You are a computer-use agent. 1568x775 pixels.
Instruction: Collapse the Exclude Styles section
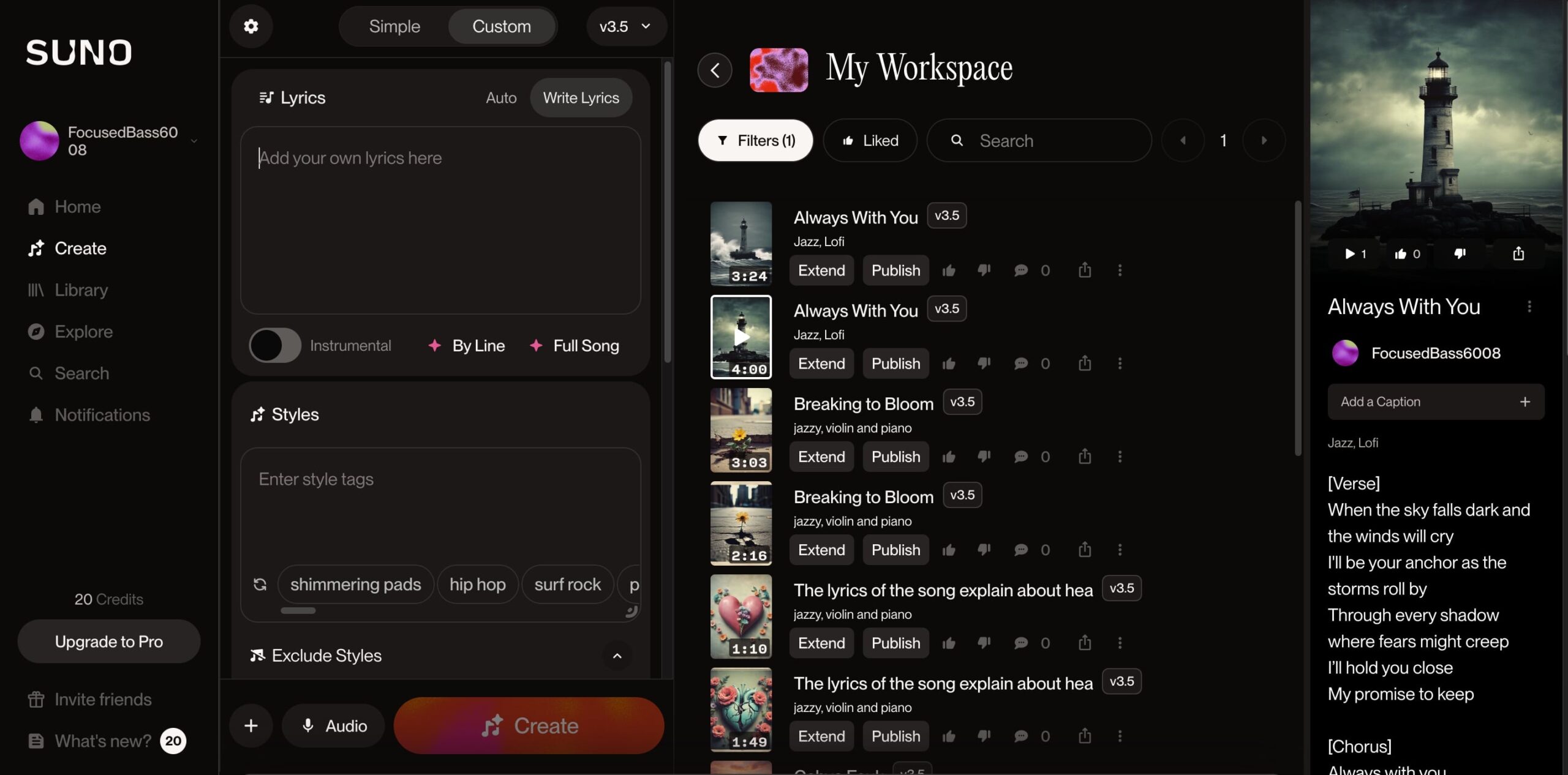point(617,656)
